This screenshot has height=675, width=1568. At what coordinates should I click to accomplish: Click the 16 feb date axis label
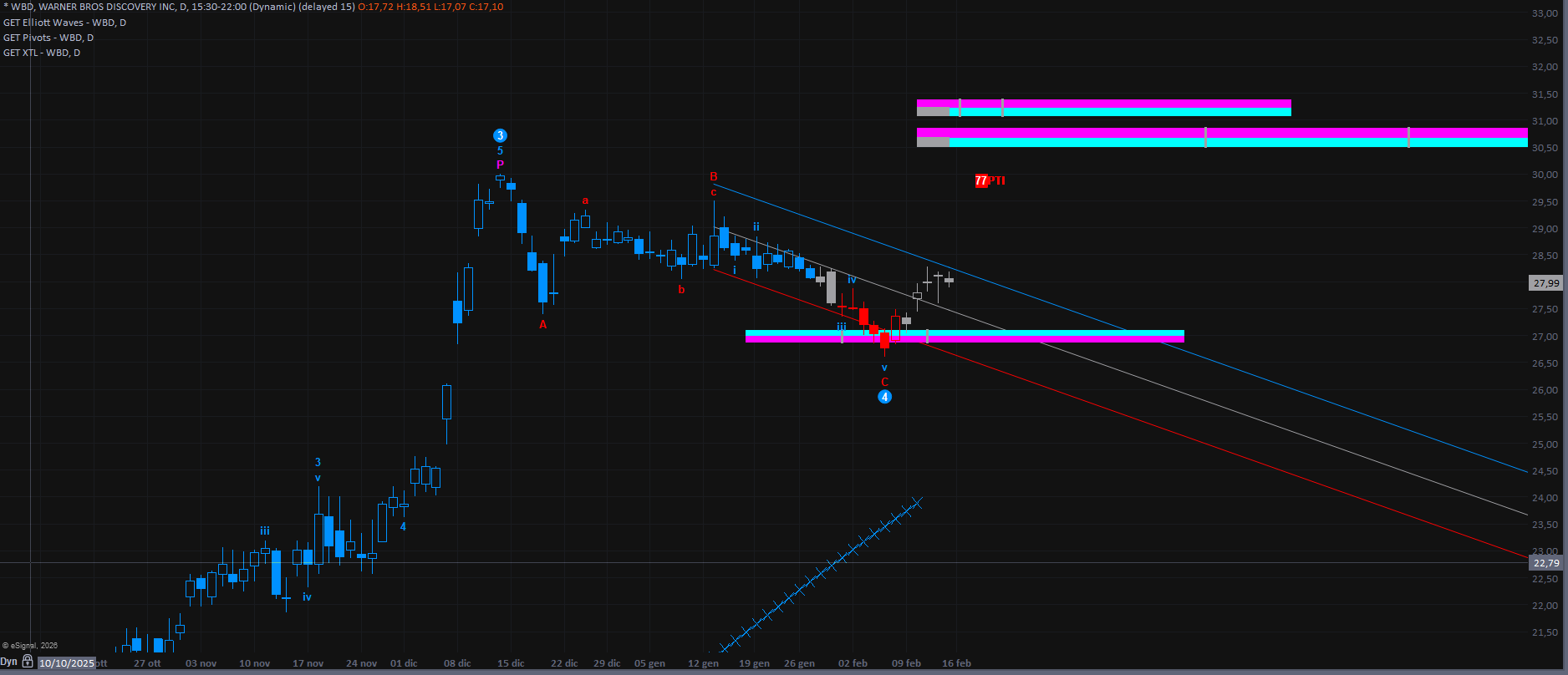pos(957,663)
